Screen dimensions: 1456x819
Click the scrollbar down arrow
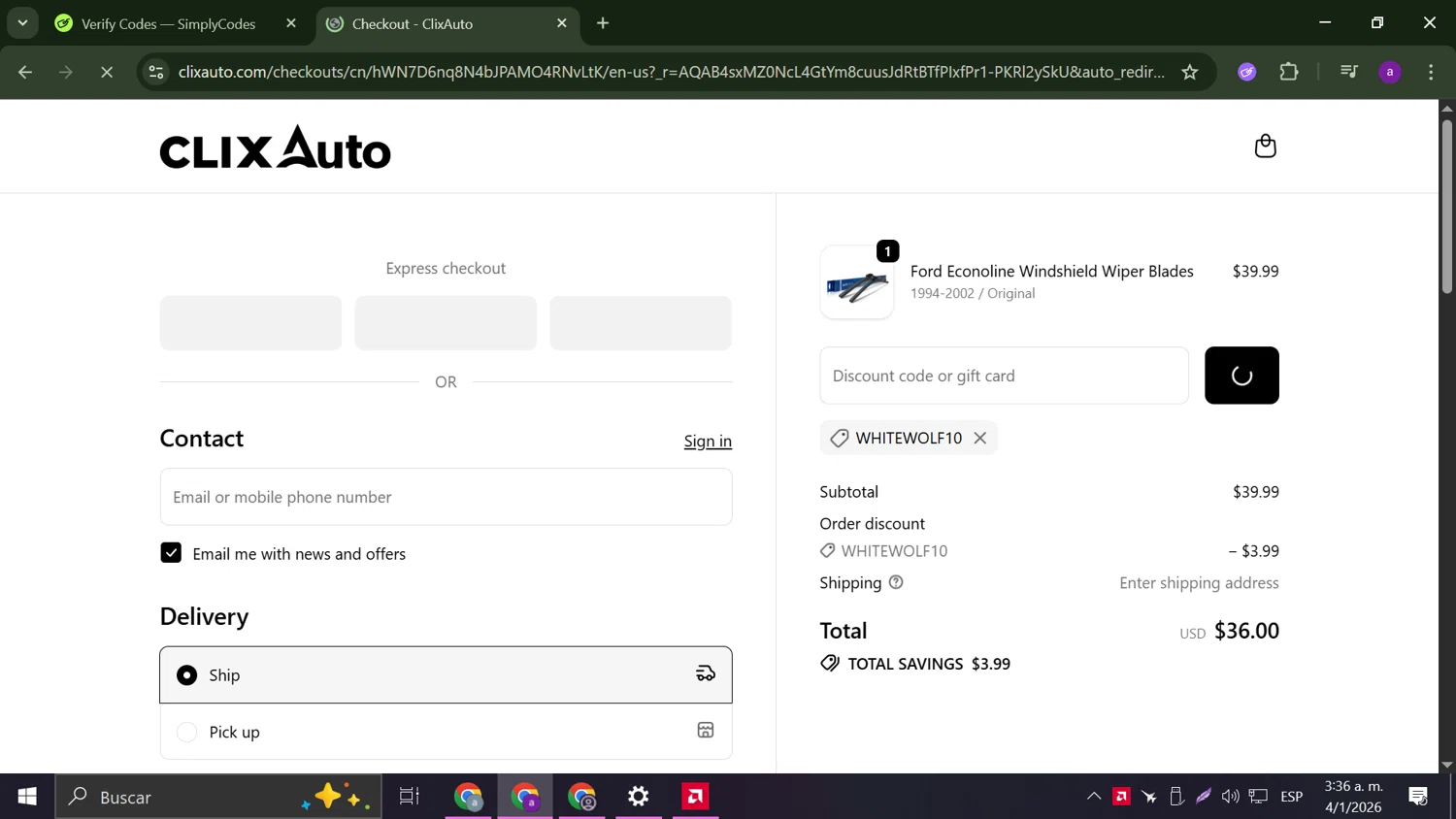point(1447,765)
